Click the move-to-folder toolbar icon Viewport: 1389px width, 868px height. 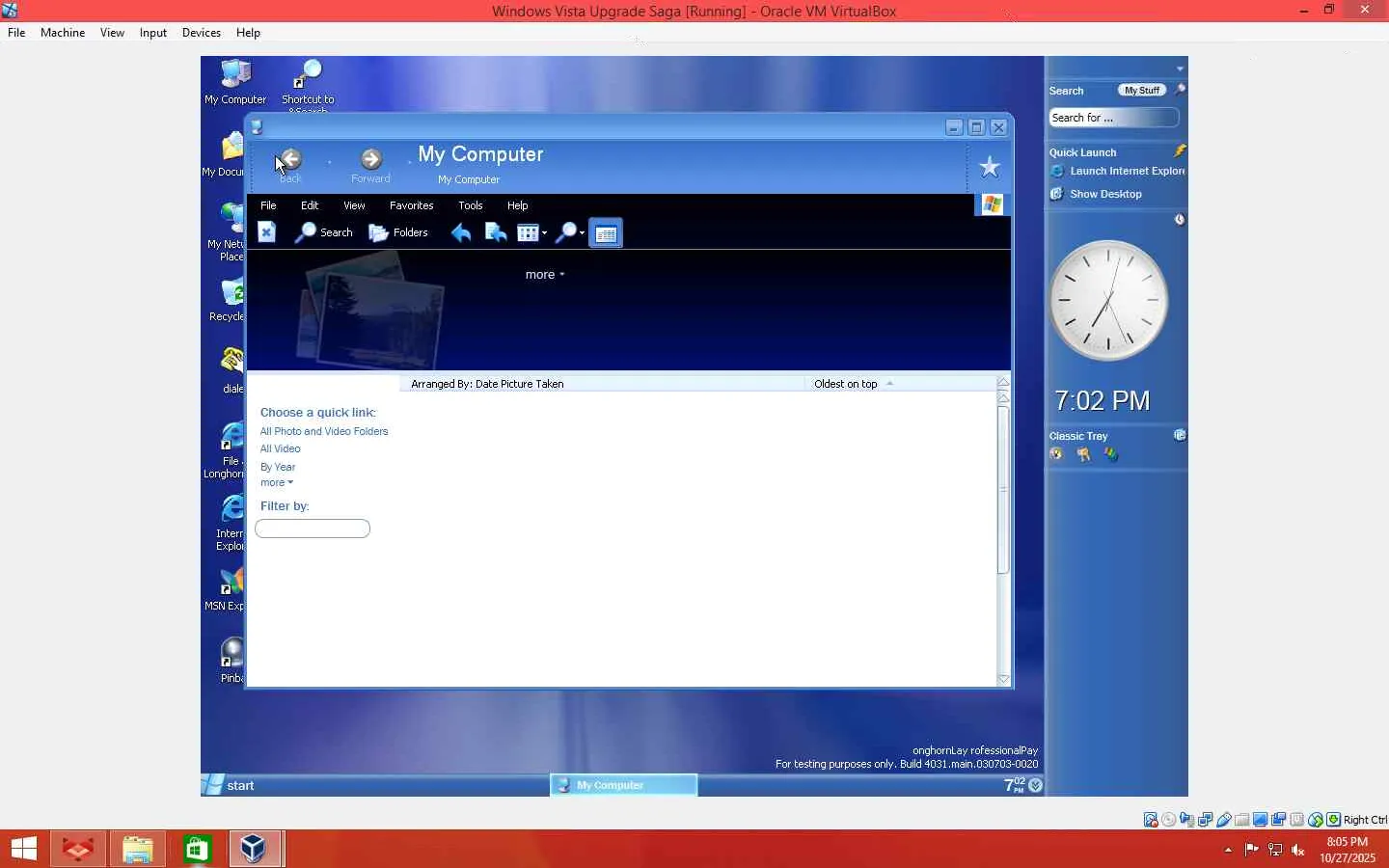point(496,232)
